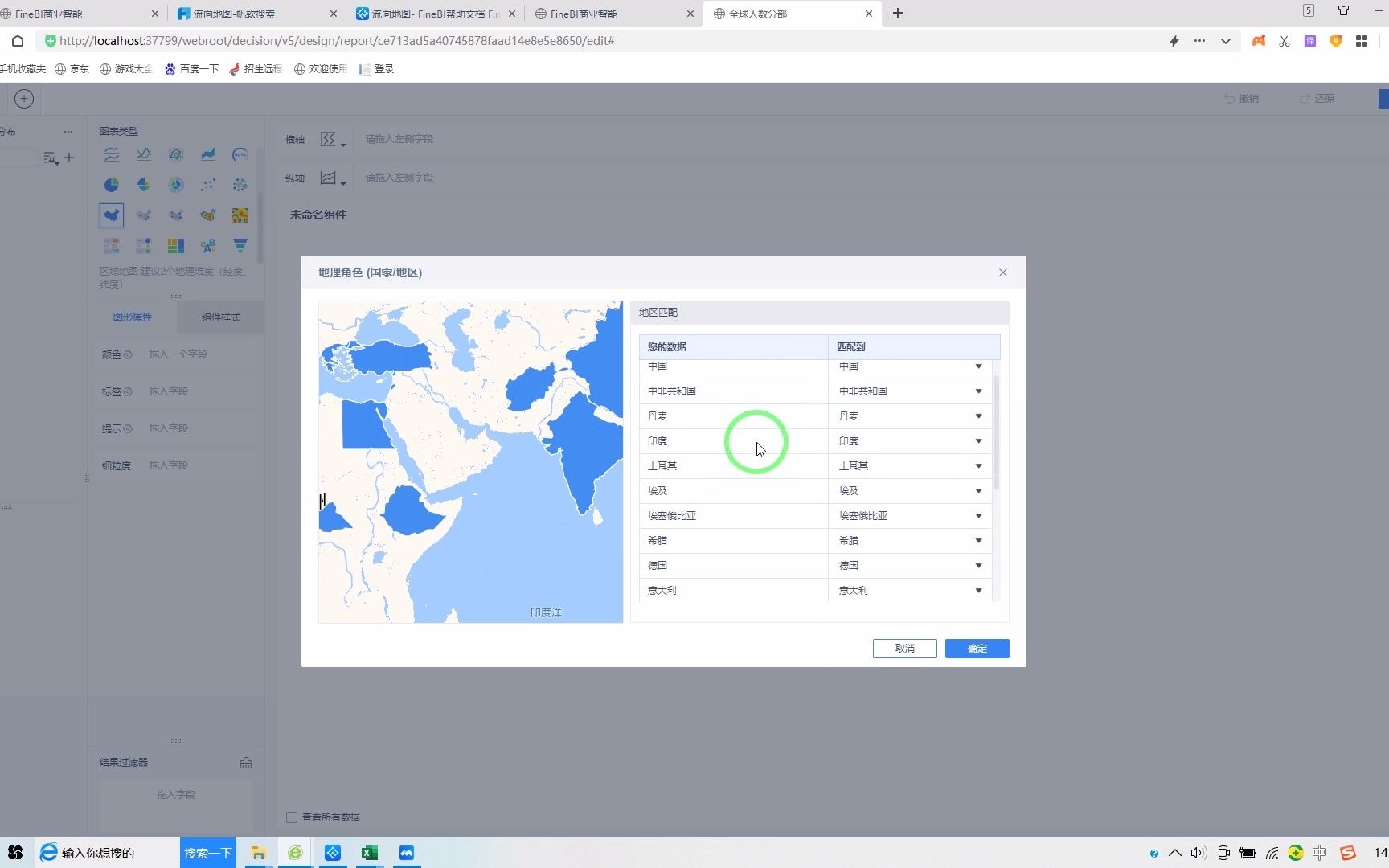Toggle the 查看所有数据 checkbox

click(292, 817)
